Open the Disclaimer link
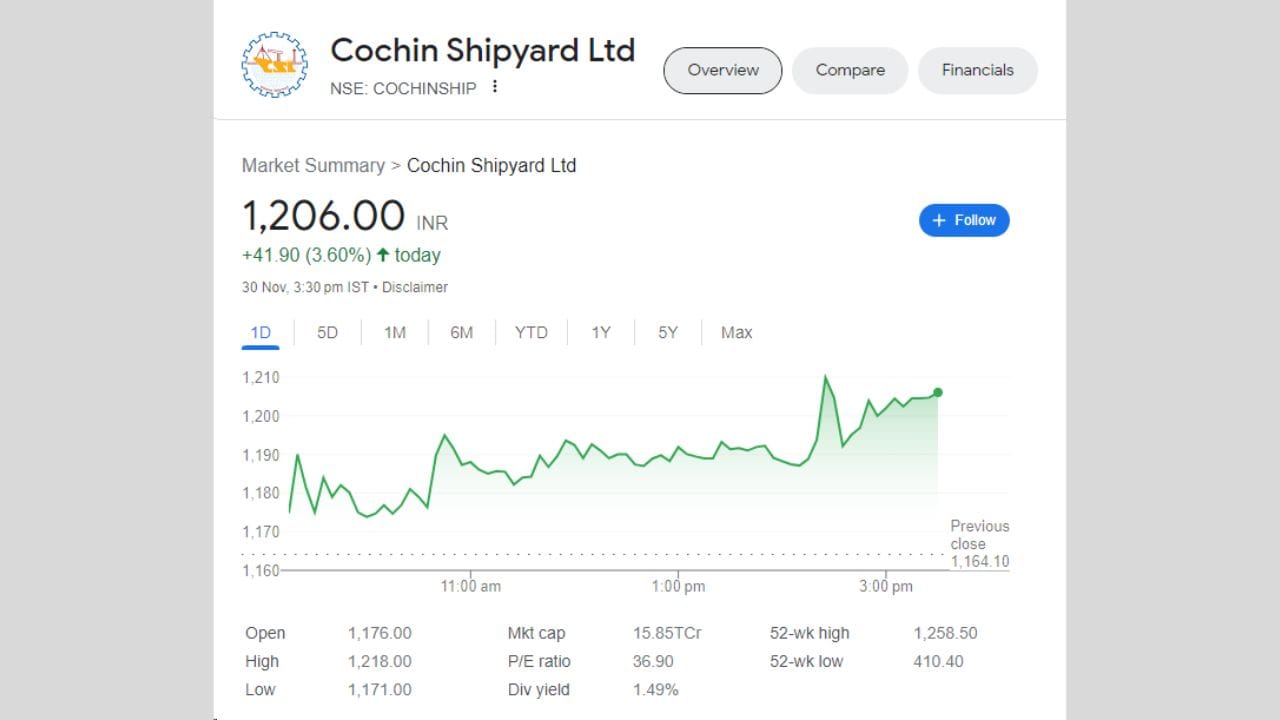 415,287
